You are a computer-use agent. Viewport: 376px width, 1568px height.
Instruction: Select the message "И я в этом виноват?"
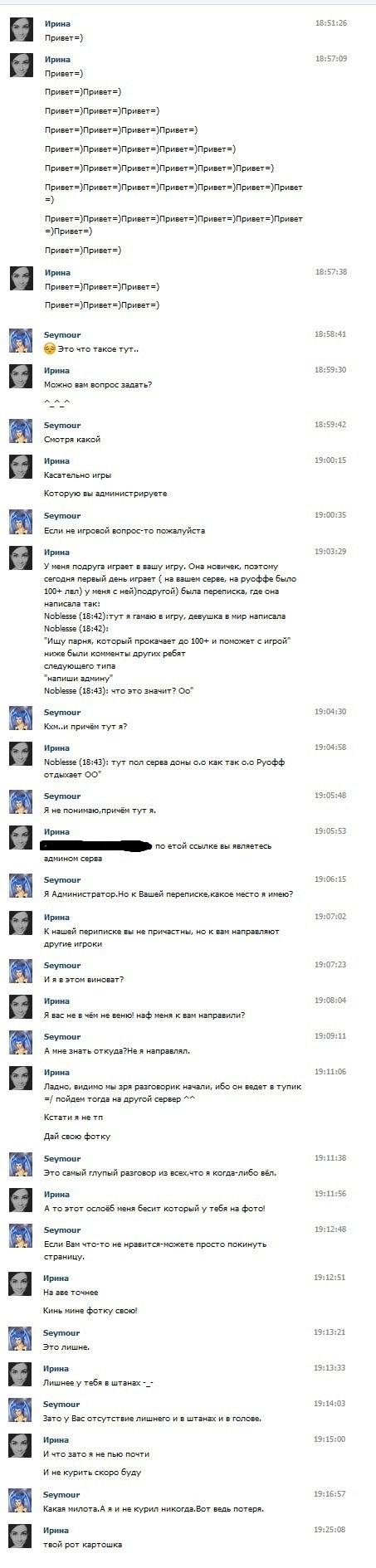click(x=84, y=980)
